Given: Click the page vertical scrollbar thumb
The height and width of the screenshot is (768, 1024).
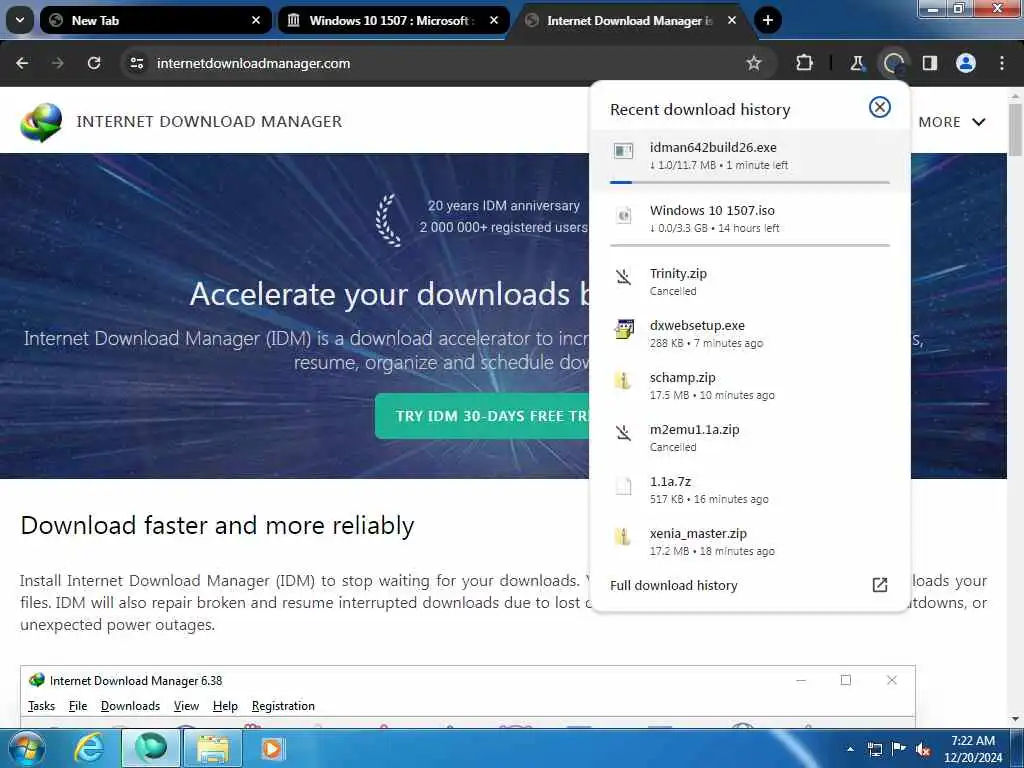Looking at the screenshot, I should pos(1015,129).
